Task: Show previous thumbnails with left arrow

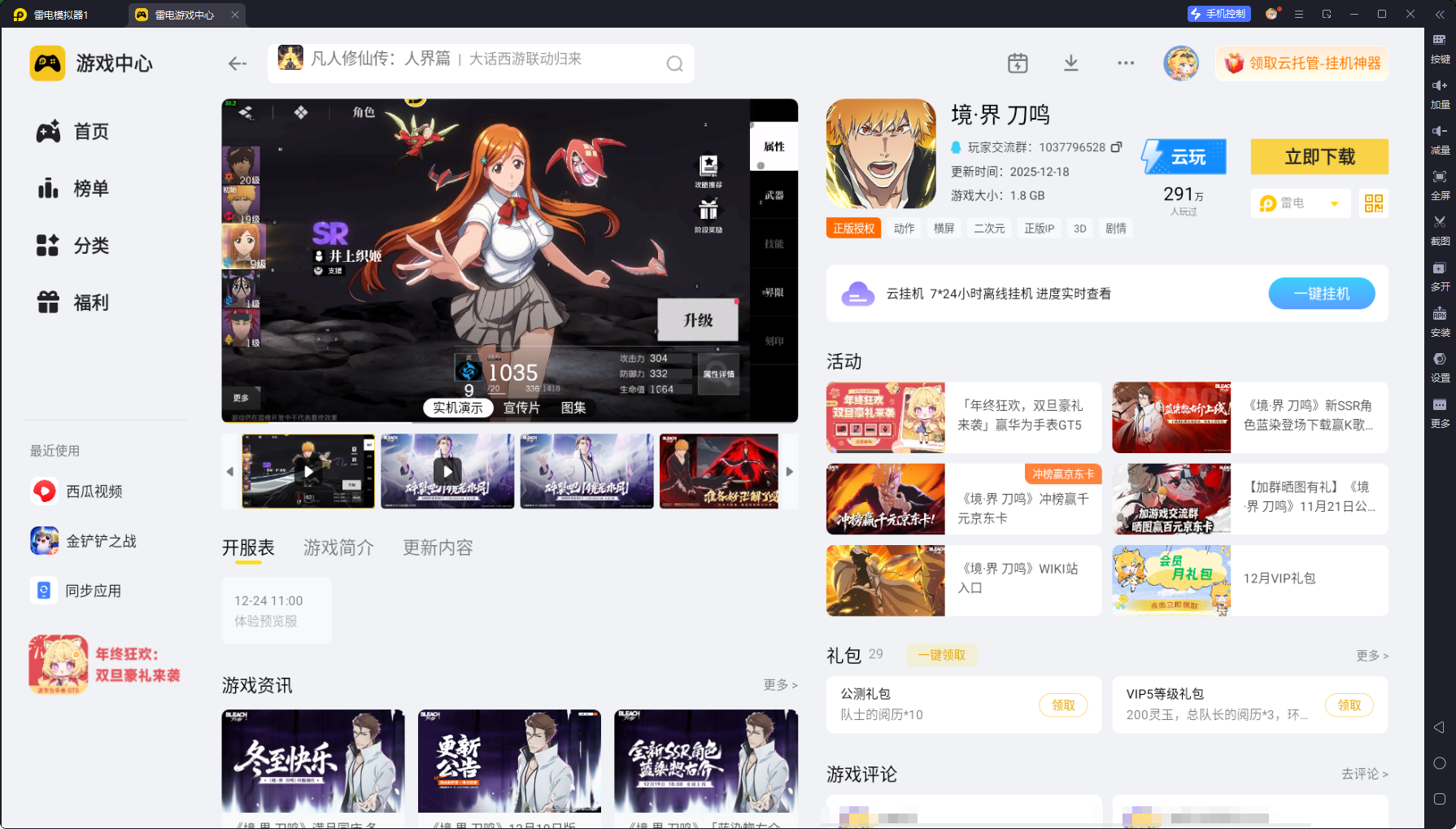Action: [230, 472]
